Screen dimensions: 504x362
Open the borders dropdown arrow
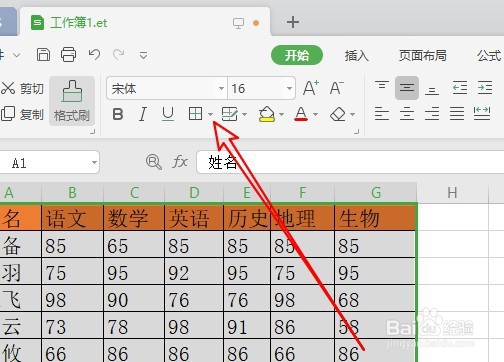pos(210,115)
